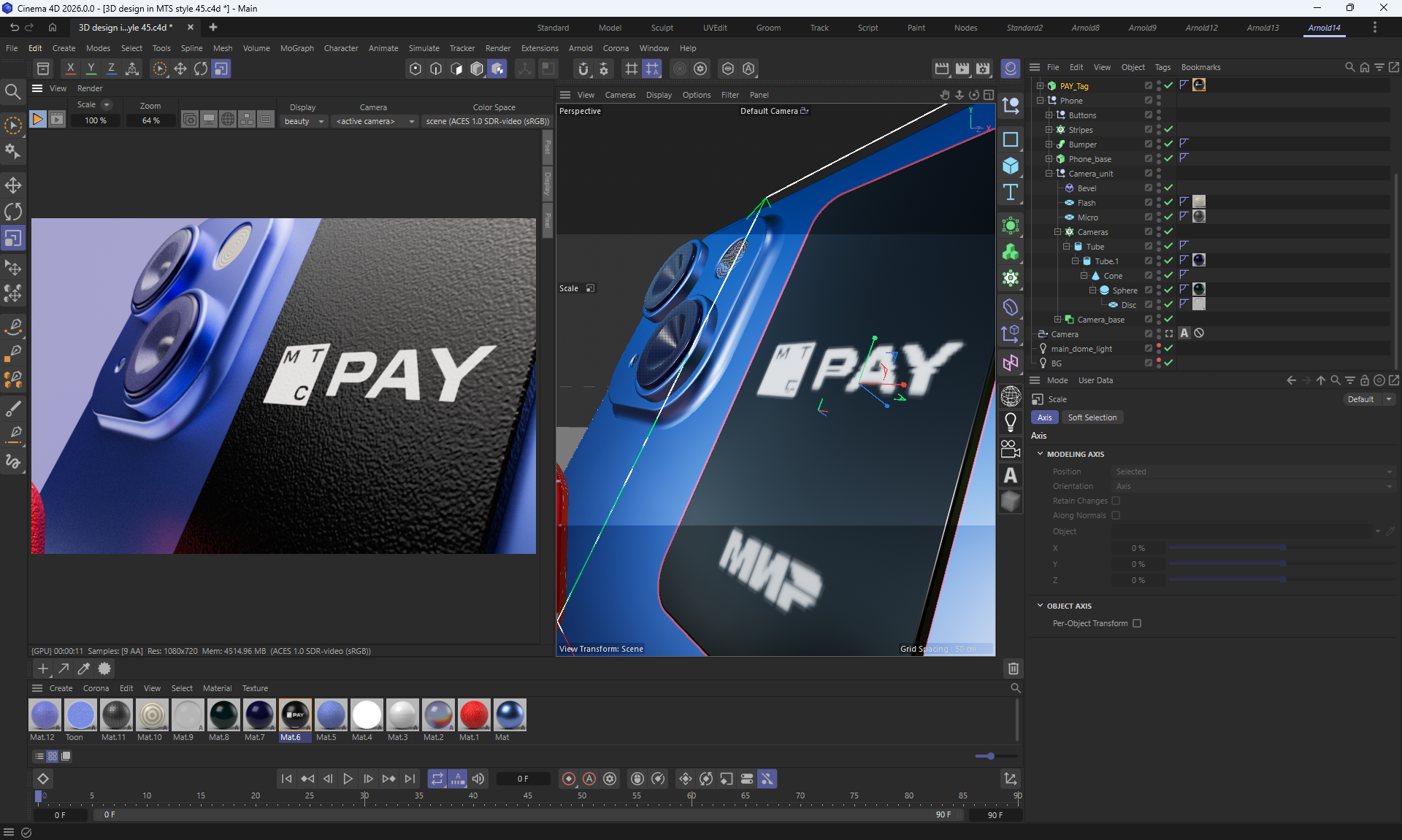The width and height of the screenshot is (1402, 840).
Task: Collapse the Camera_unit tree node
Action: click(x=1049, y=173)
